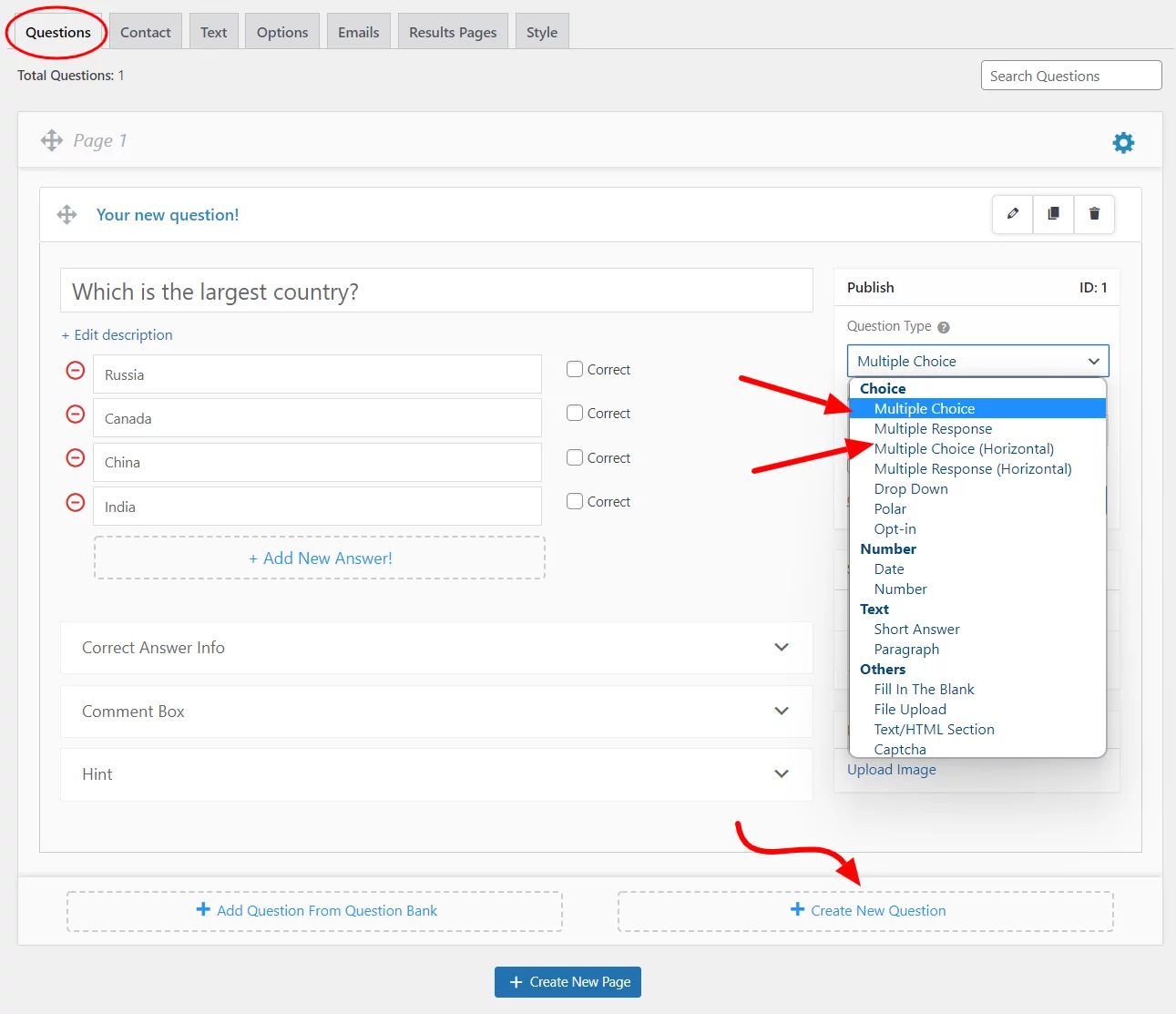Click the trash delete question icon
Viewport: 1176px width, 1014px height.
pyautogui.click(x=1094, y=214)
